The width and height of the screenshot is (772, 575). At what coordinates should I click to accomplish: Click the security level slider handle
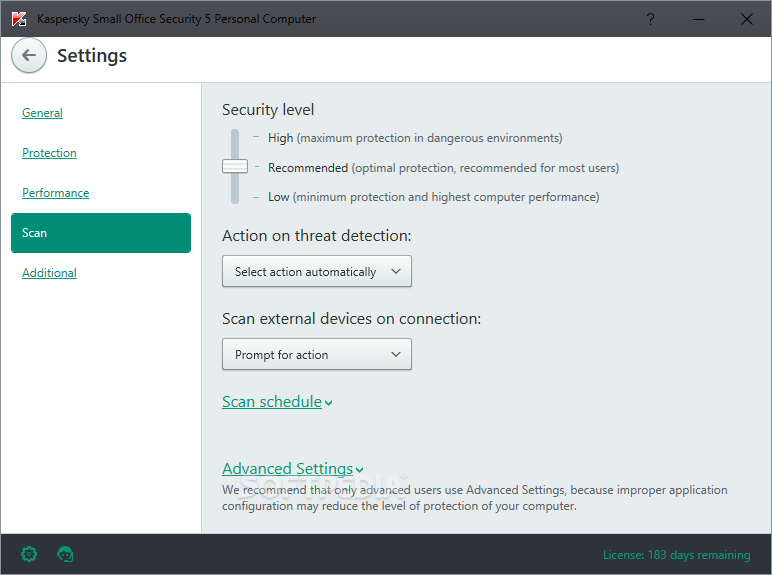tap(235, 166)
